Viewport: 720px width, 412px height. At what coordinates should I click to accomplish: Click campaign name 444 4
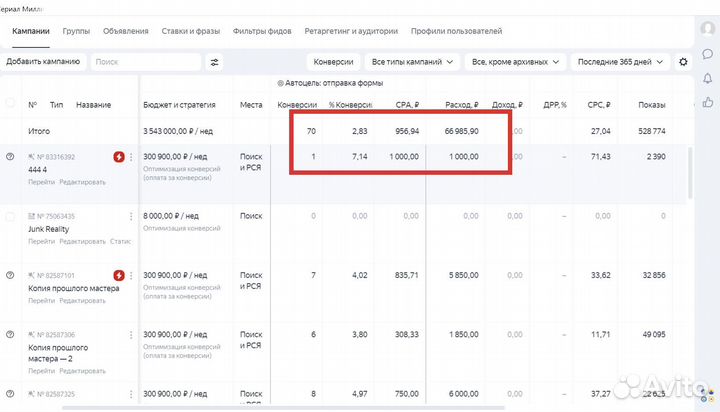point(38,170)
